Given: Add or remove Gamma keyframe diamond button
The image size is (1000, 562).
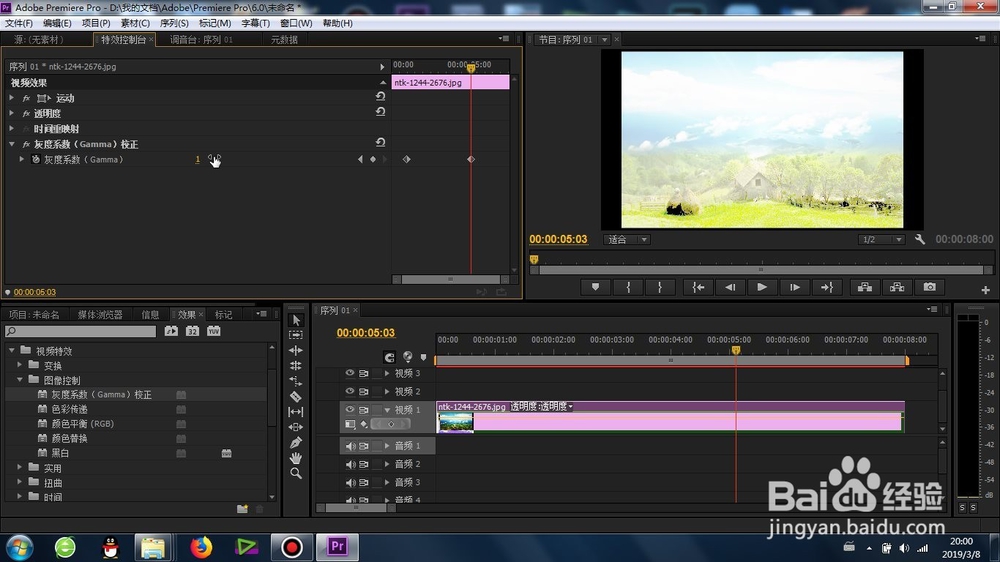Looking at the screenshot, I should pos(373,159).
